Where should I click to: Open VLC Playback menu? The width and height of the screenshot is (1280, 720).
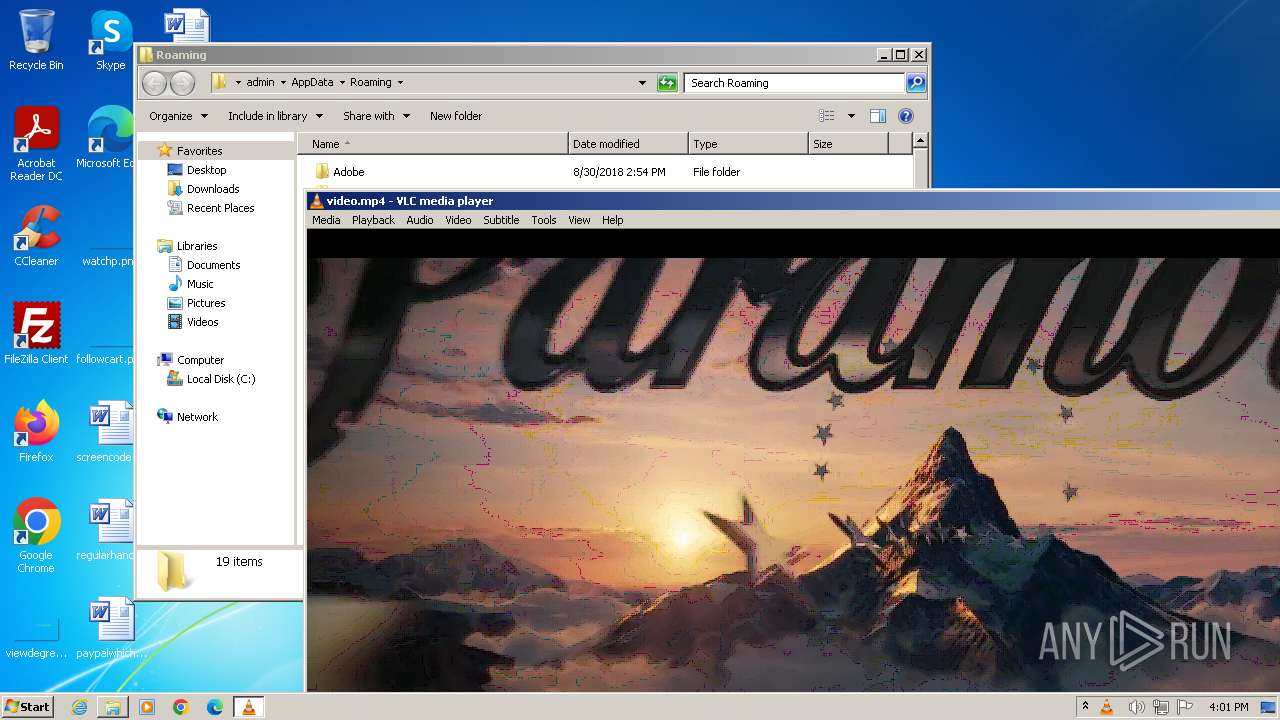(373, 220)
